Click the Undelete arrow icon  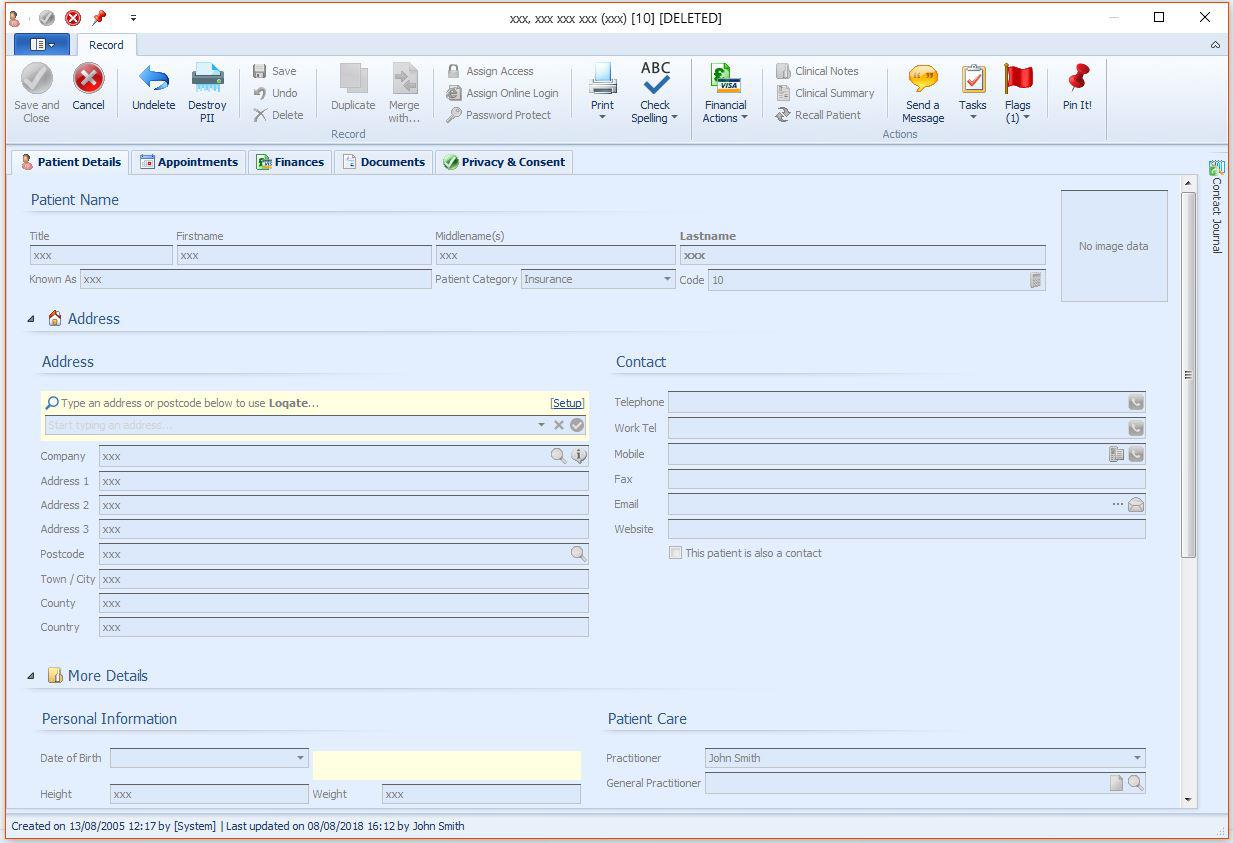click(153, 79)
